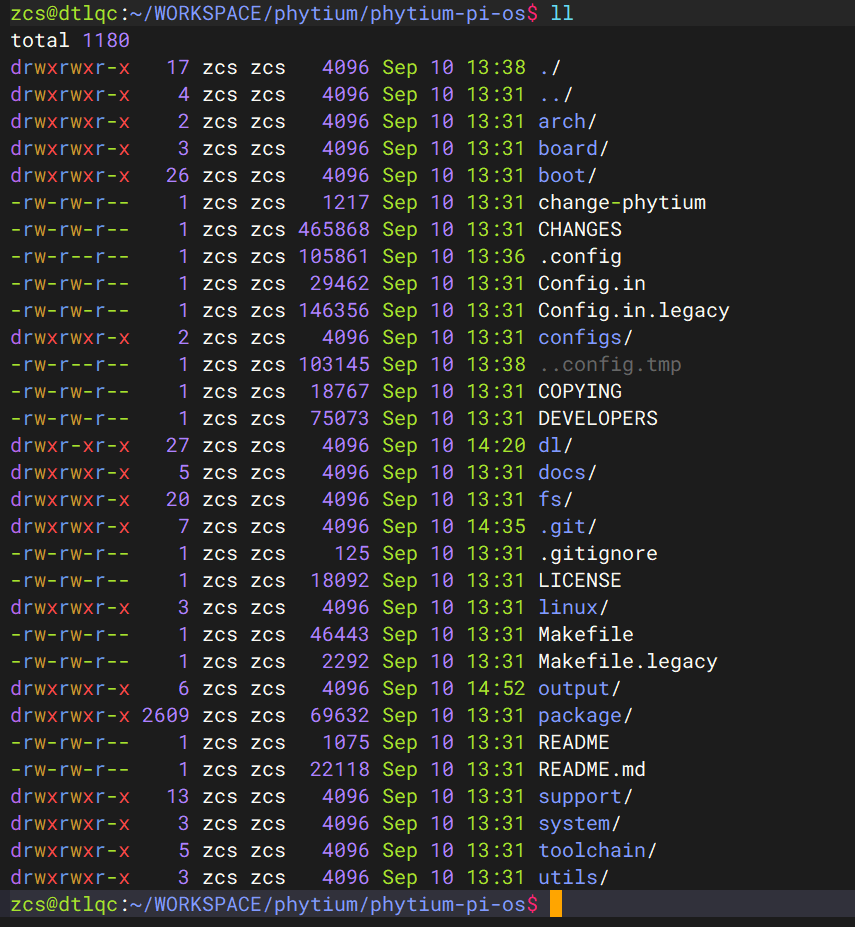Click the toolchain/ directory name

click(597, 850)
